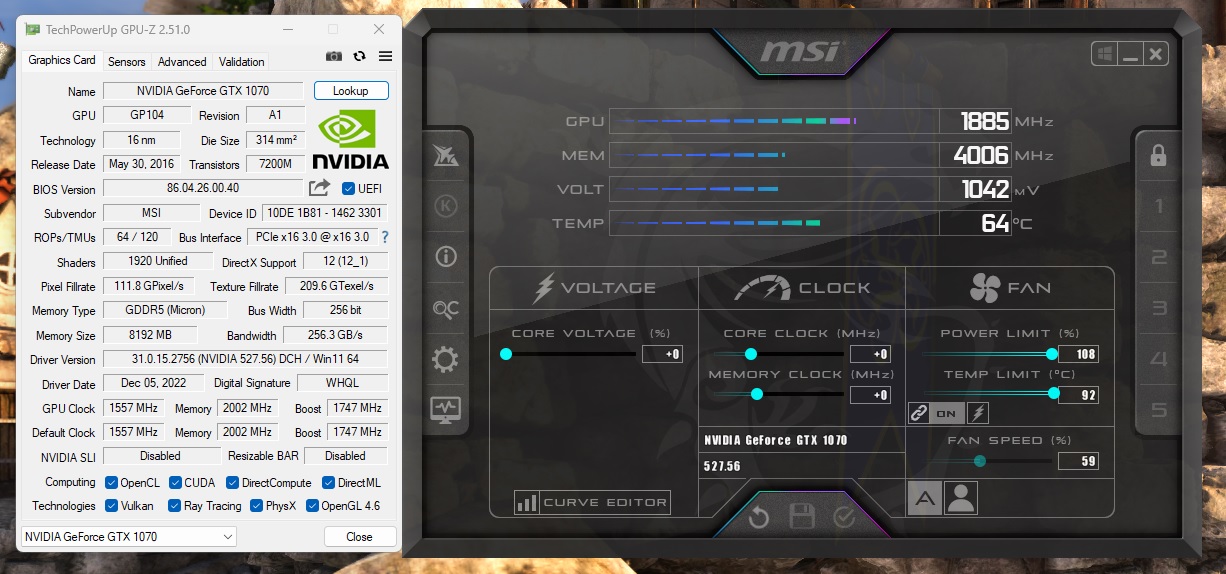Click lightning priority icon beside link
This screenshot has width=1226, height=574.
[x=978, y=413]
